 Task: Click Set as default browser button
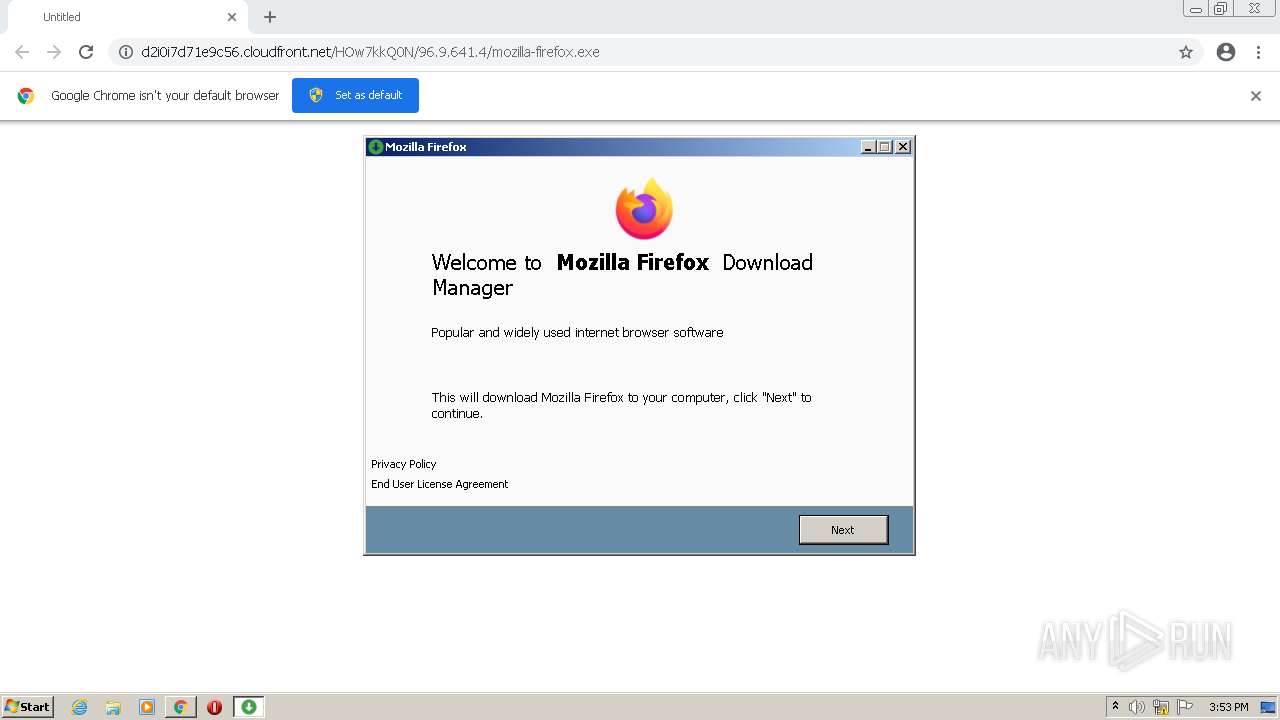pyautogui.click(x=355, y=95)
